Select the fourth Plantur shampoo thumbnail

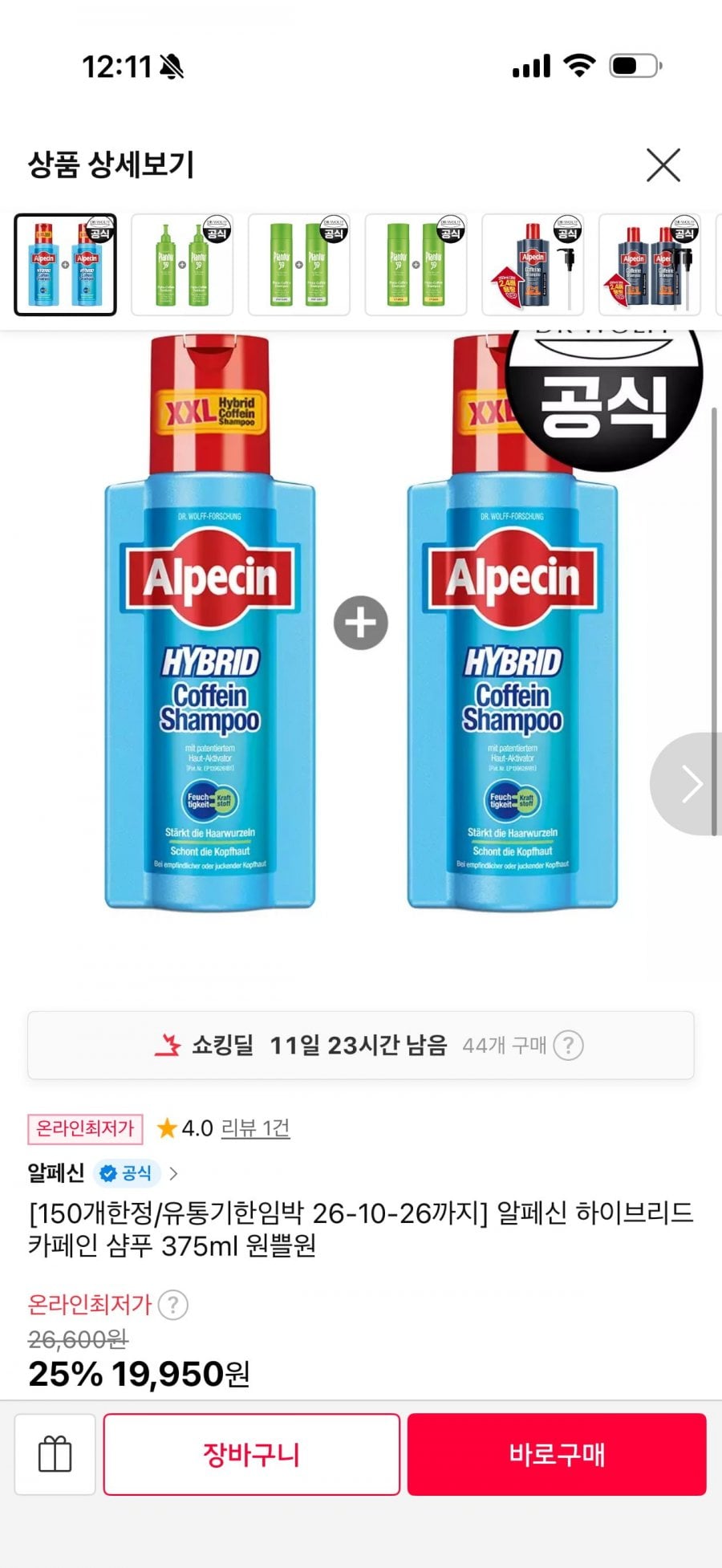tap(416, 265)
